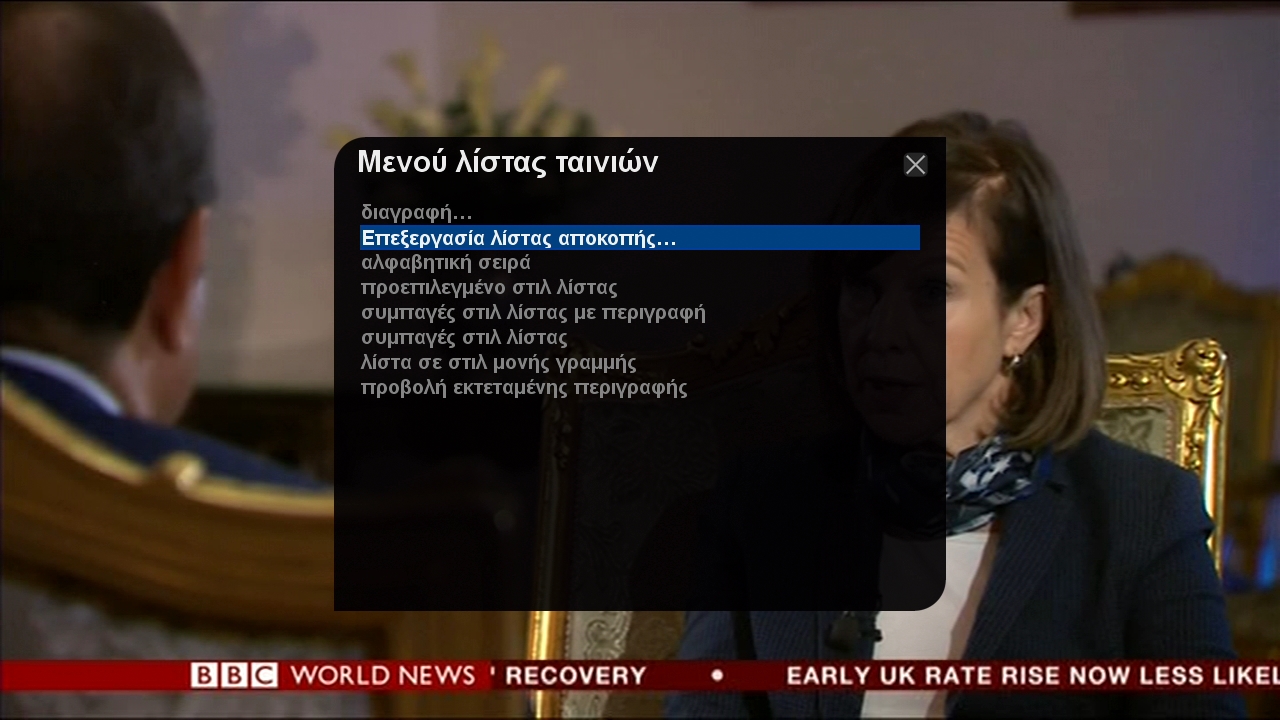
Task: Click the BBC logo in ticker
Action: [234, 675]
